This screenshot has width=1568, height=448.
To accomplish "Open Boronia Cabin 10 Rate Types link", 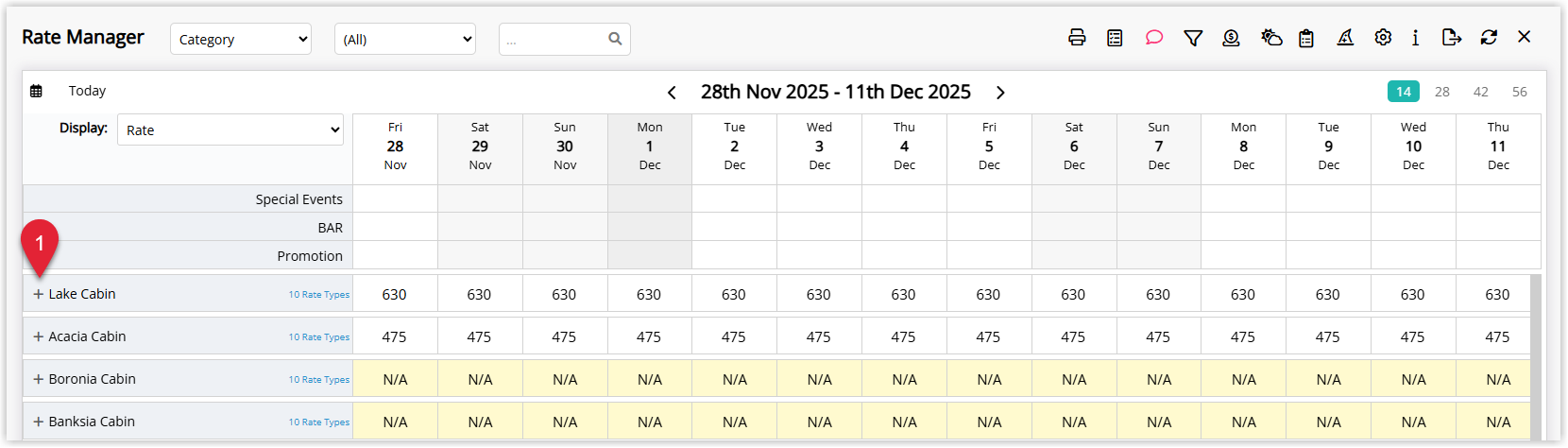I will coord(319,380).
